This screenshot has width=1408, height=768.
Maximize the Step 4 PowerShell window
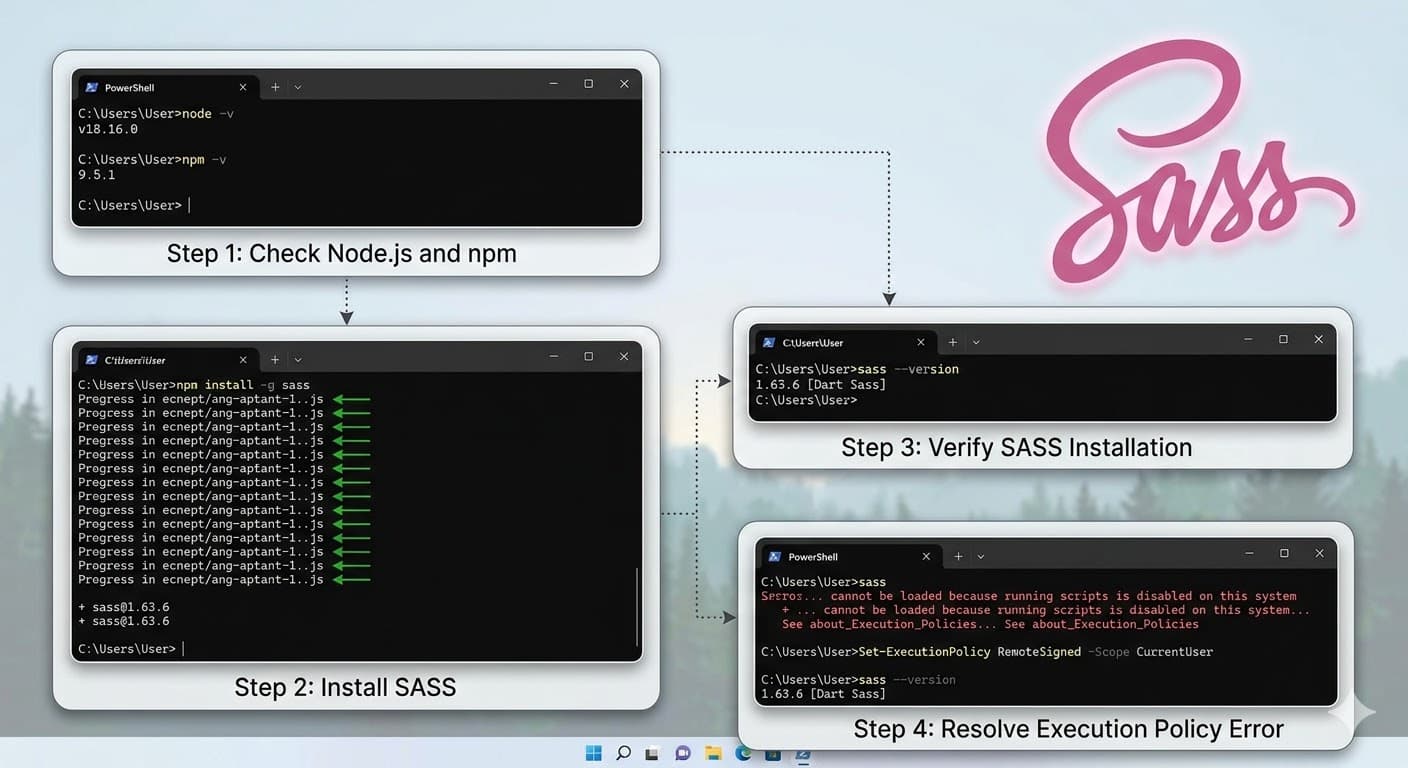tap(1285, 553)
